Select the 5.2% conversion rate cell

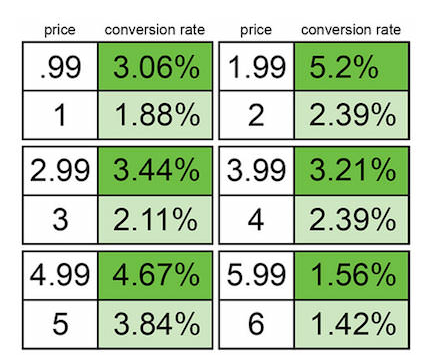tap(351, 67)
